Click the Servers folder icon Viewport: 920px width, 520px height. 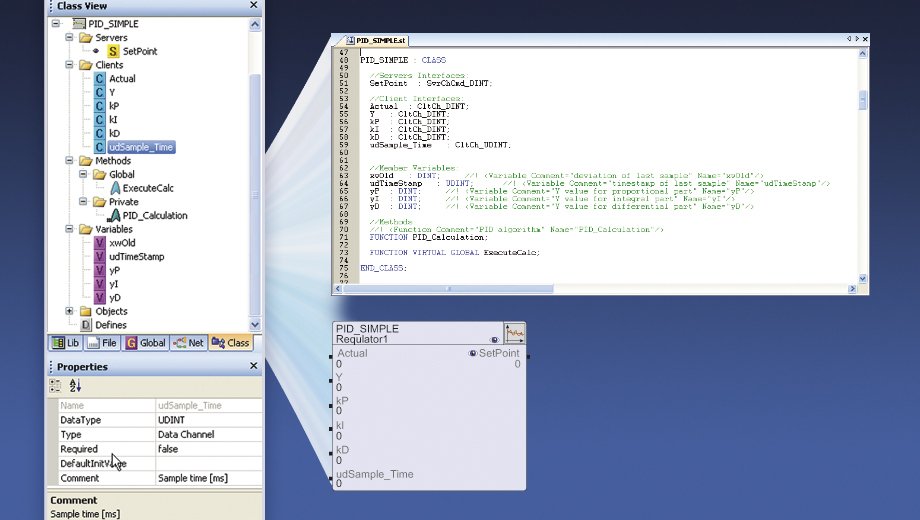click(x=86, y=38)
